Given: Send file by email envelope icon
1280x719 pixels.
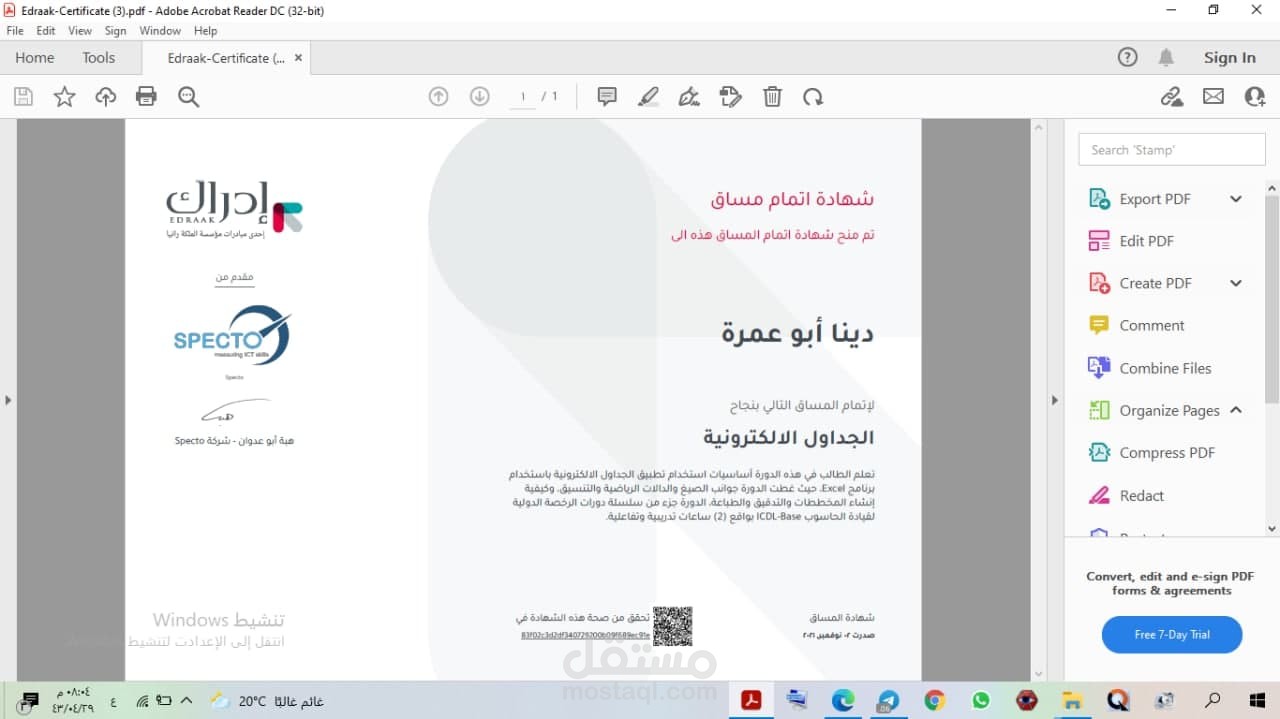Looking at the screenshot, I should (1213, 97).
